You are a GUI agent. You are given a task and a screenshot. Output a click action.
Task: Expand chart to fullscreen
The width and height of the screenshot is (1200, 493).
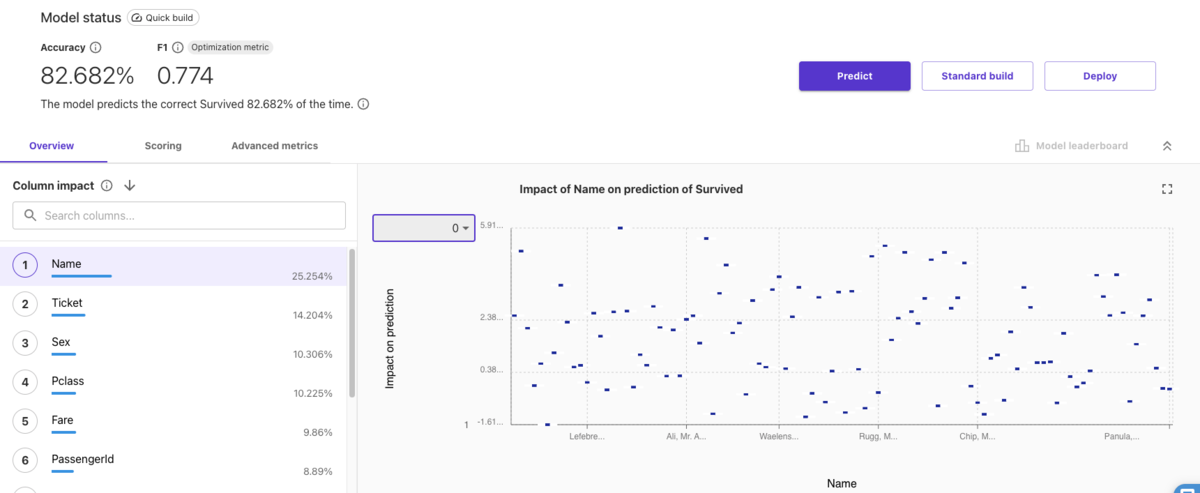(x=1167, y=189)
